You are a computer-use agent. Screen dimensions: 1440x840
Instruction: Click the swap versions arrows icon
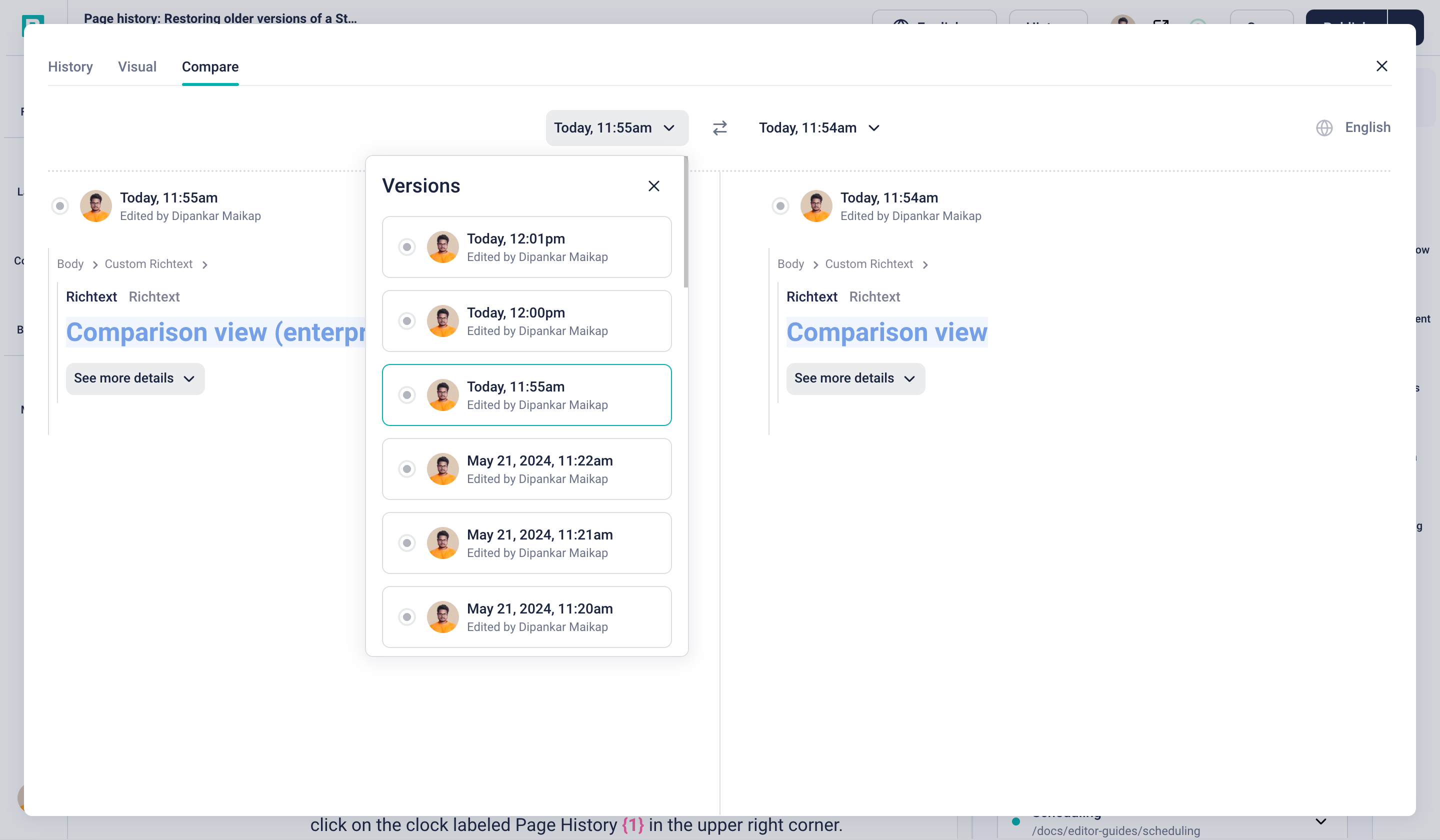coord(719,127)
